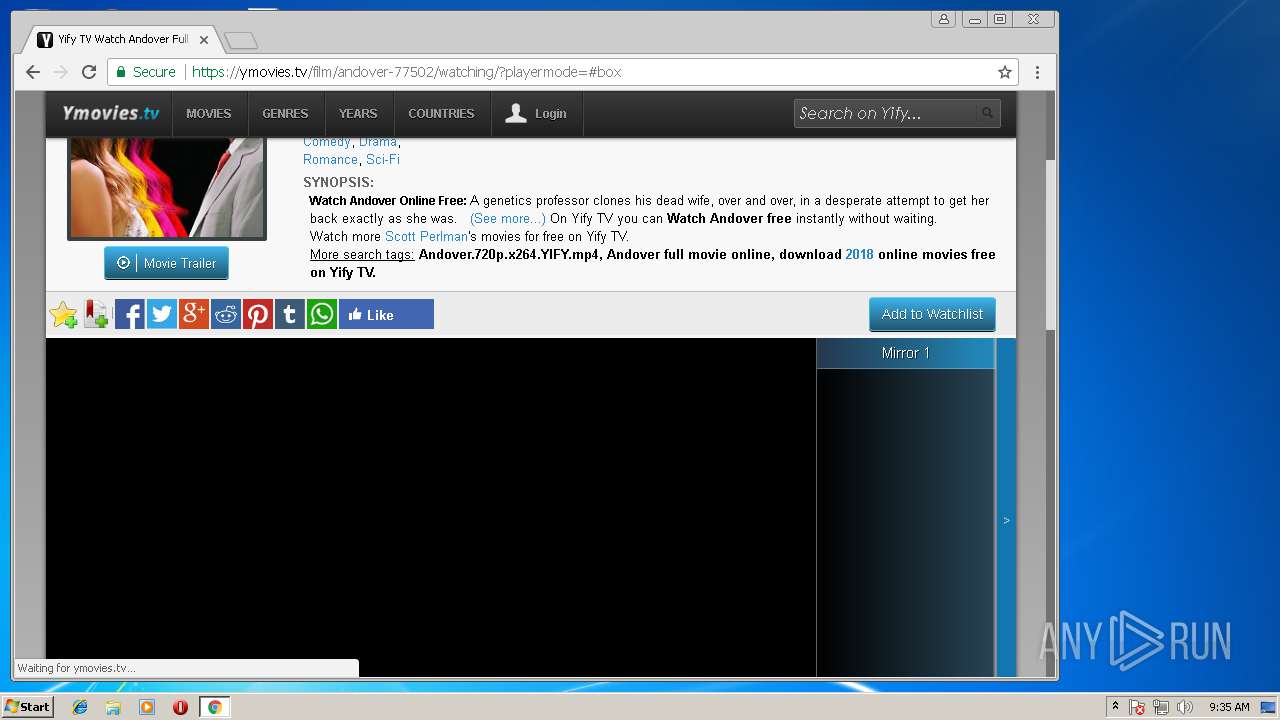Screen dimensions: 1280x720
Task: Click the Ymovies.tv logo
Action: click(x=110, y=113)
